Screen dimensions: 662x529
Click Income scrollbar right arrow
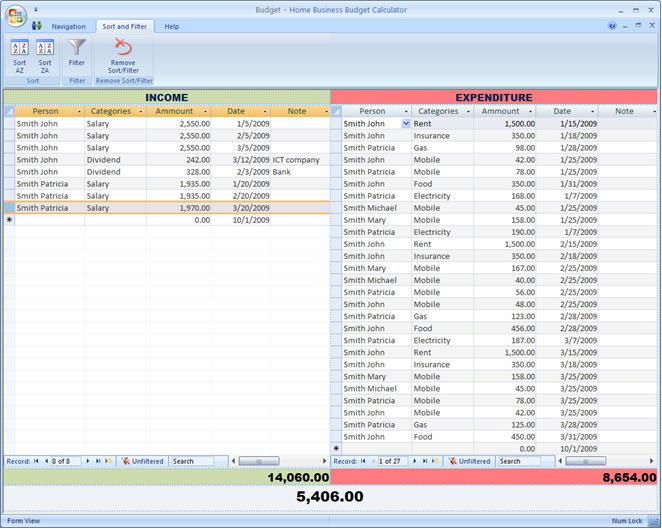(324, 461)
